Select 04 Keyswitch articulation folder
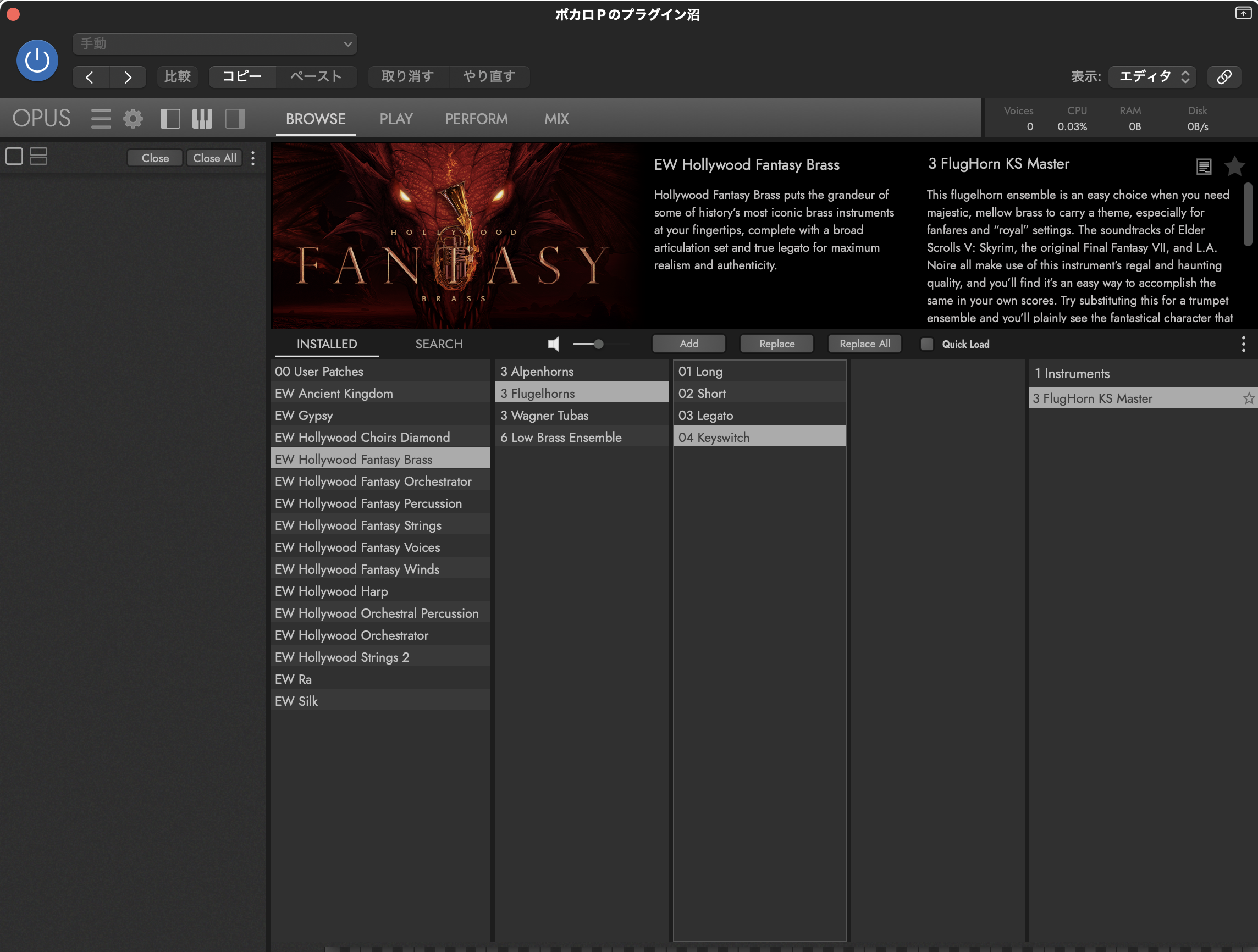The height and width of the screenshot is (952, 1258). click(x=760, y=438)
